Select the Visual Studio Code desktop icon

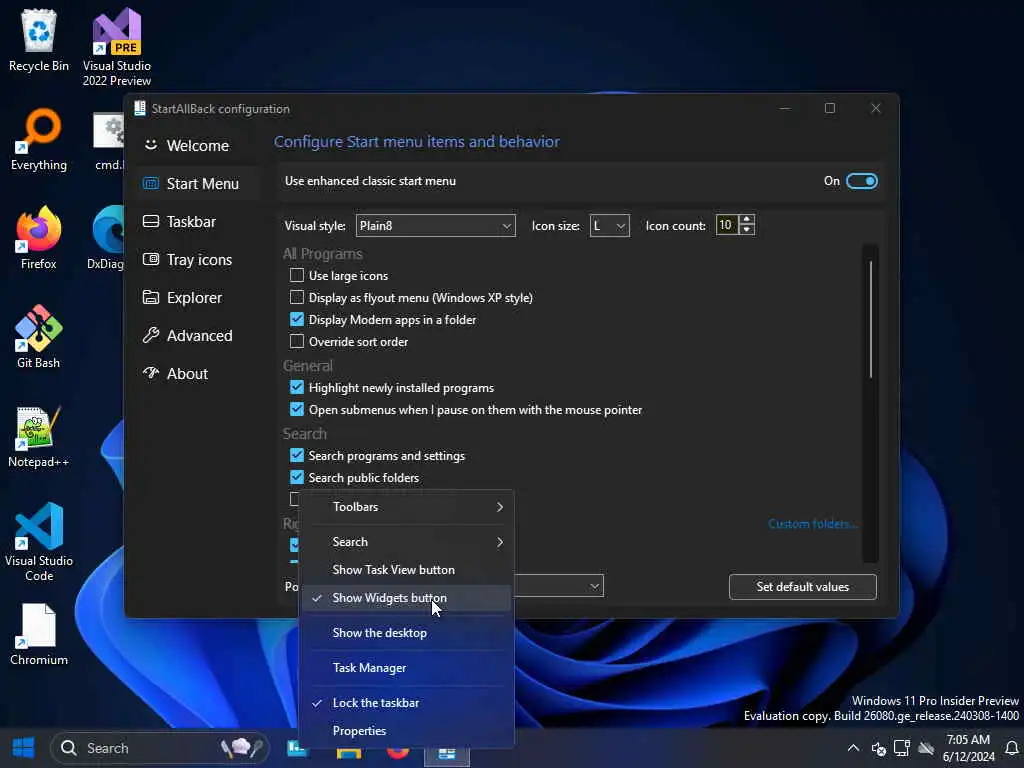click(x=39, y=542)
